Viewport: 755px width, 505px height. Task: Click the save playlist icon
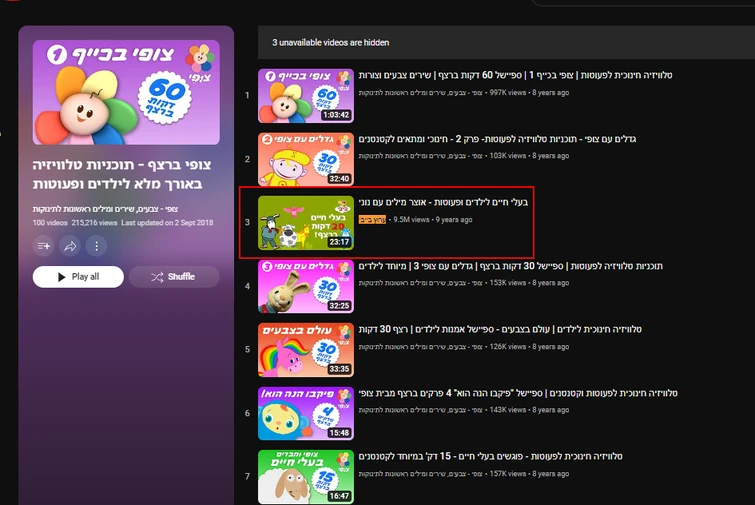(43, 246)
